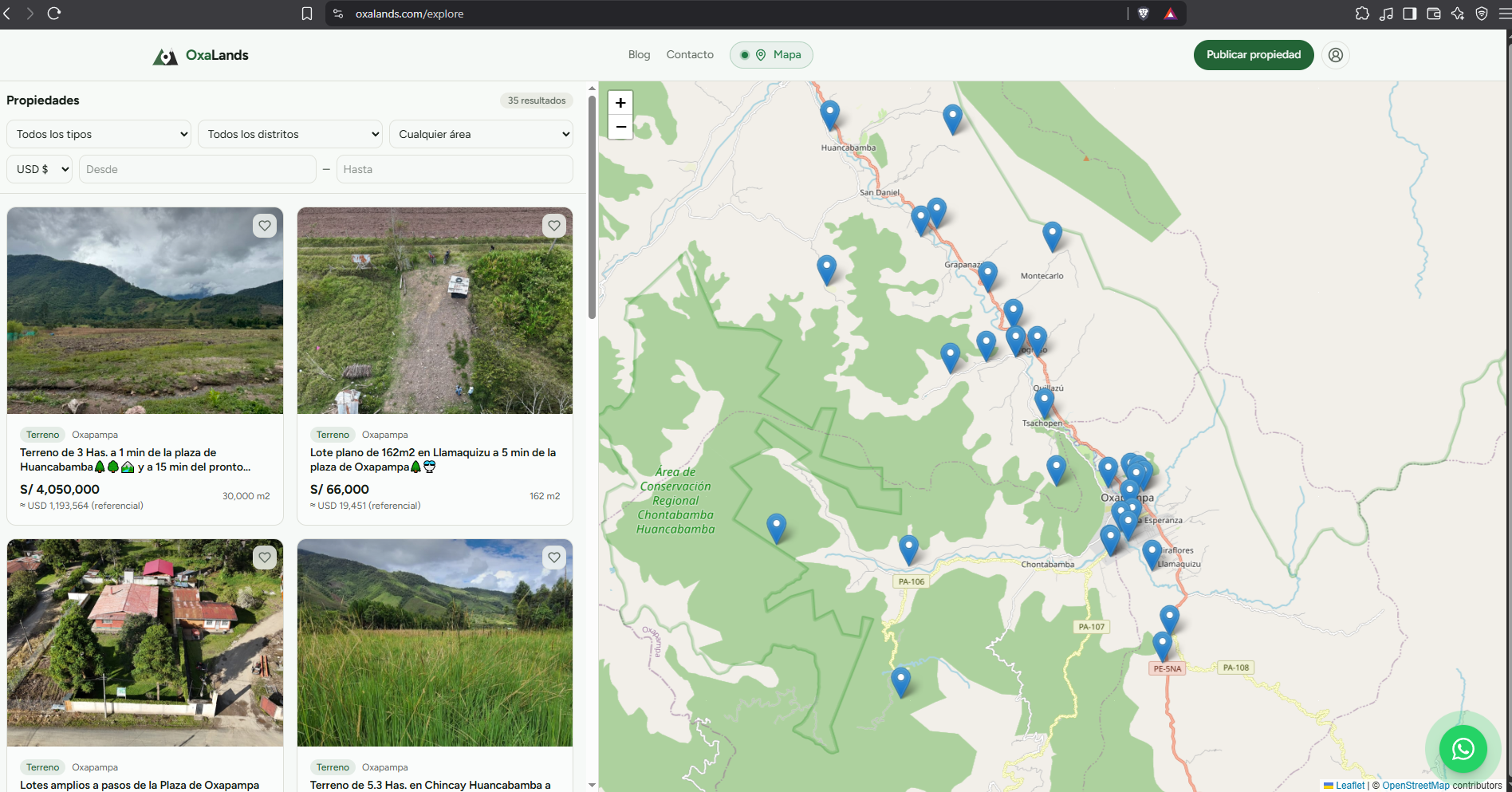Open title 'Terreno de 3 Has. a 1 min'
Viewport: 1512px width, 792px height.
point(135,459)
